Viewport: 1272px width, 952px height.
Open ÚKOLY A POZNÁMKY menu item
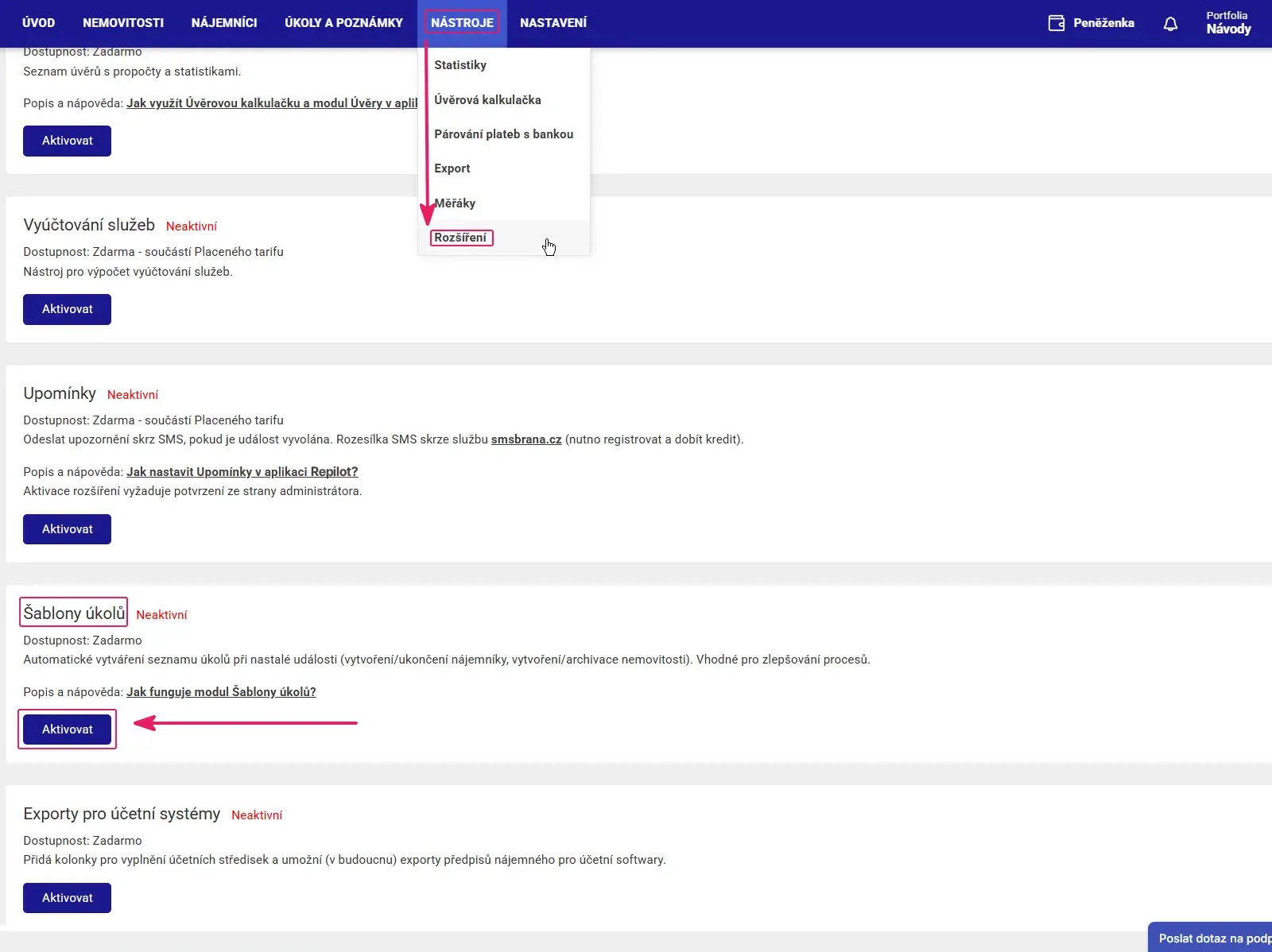click(343, 23)
